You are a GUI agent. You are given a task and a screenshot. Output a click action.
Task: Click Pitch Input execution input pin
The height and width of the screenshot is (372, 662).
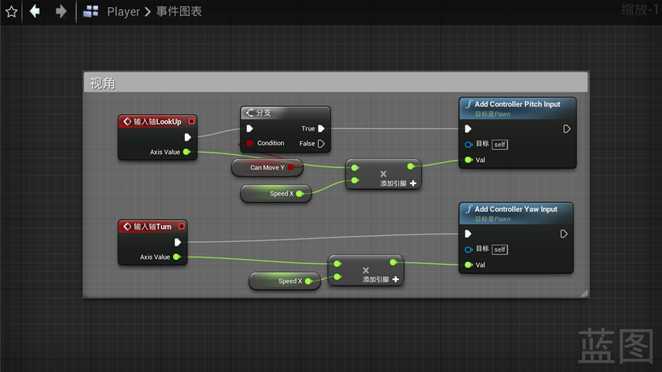coord(468,129)
